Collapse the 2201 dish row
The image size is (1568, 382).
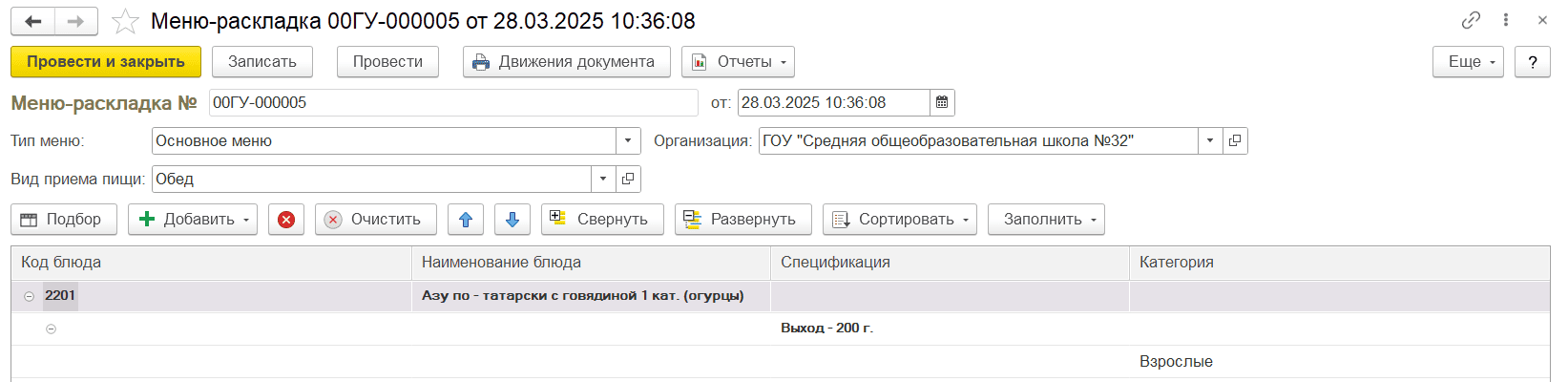pyautogui.click(x=29, y=296)
